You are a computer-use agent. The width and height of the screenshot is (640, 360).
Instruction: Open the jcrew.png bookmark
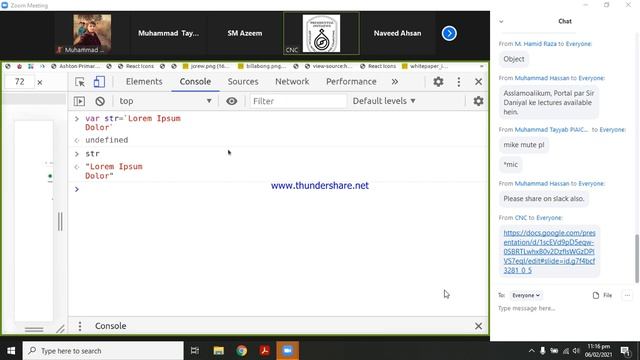[206, 66]
